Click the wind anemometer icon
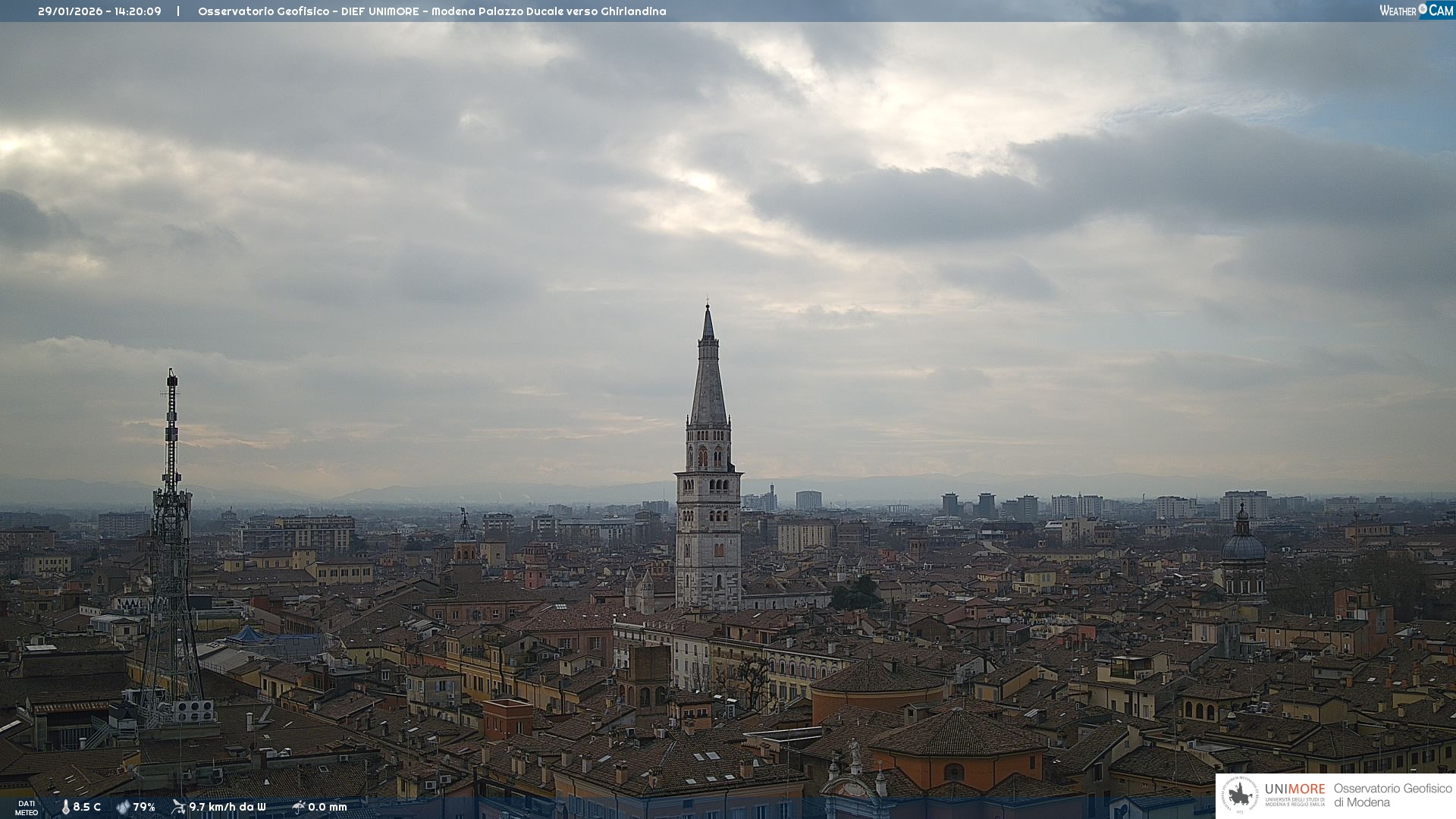 click(178, 807)
